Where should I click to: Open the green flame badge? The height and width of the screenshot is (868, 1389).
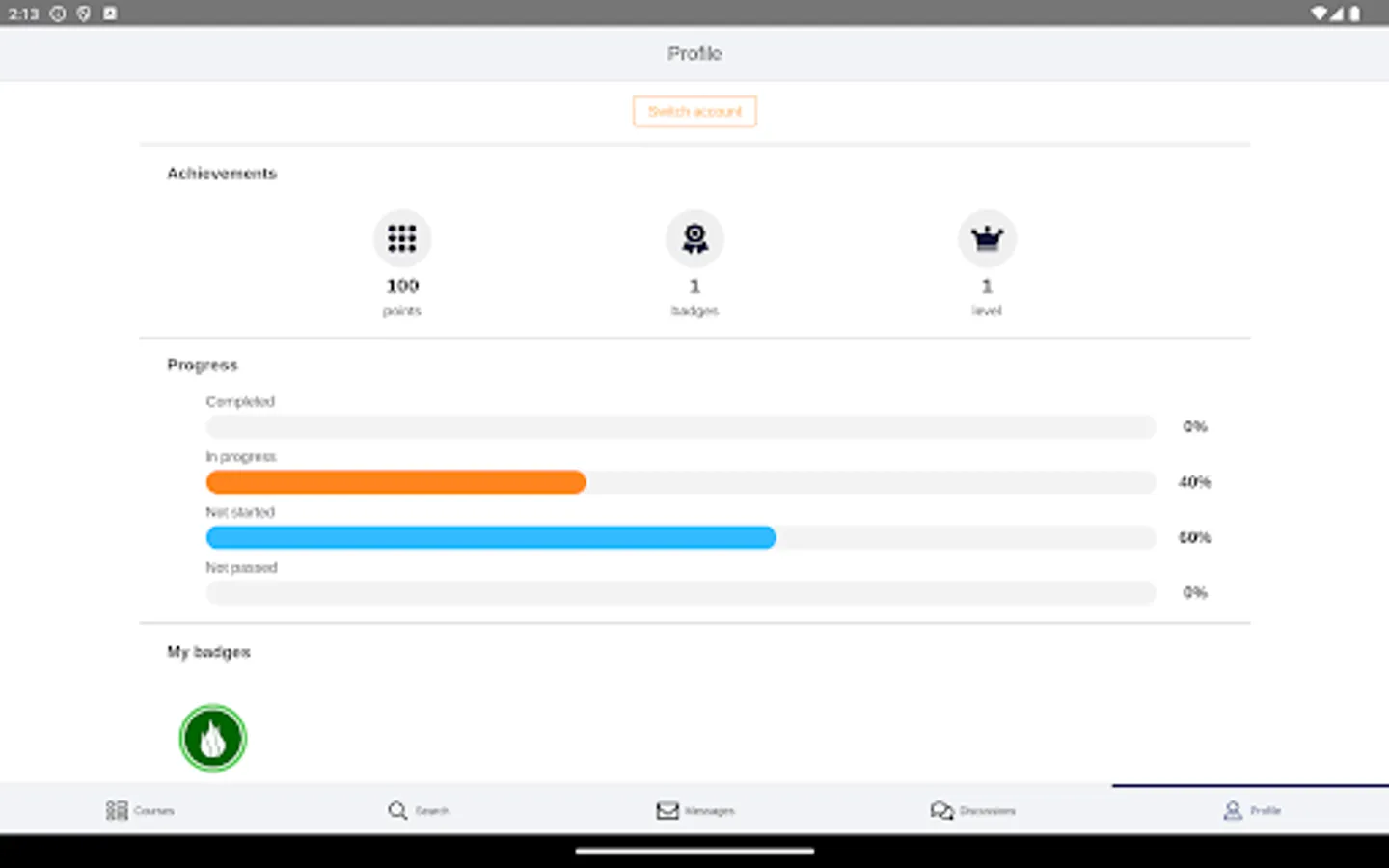click(213, 739)
